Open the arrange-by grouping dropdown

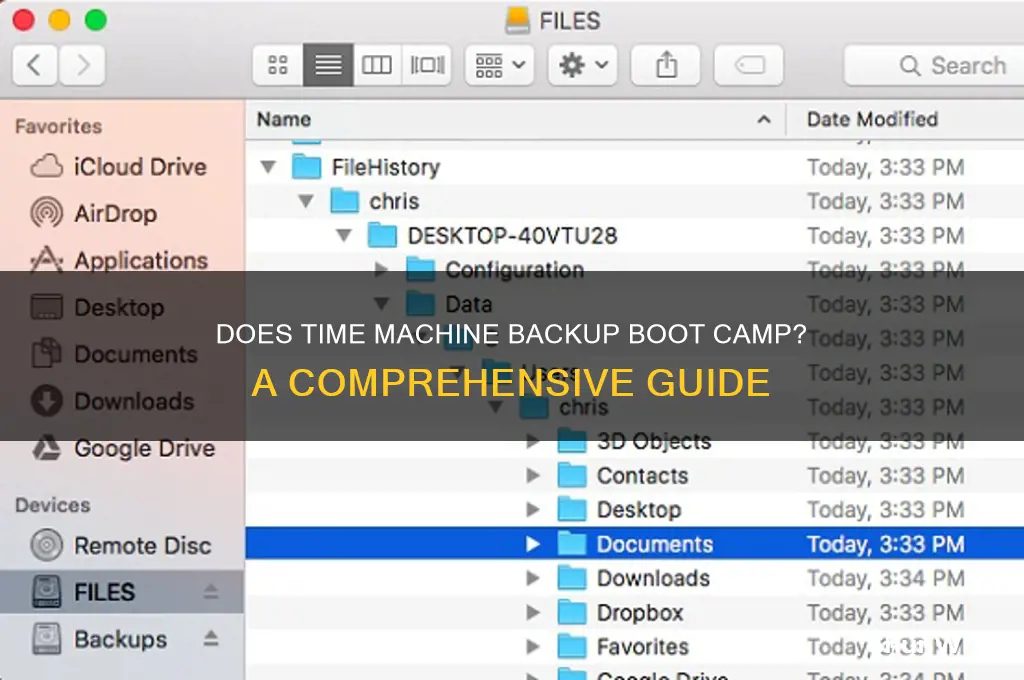[500, 65]
